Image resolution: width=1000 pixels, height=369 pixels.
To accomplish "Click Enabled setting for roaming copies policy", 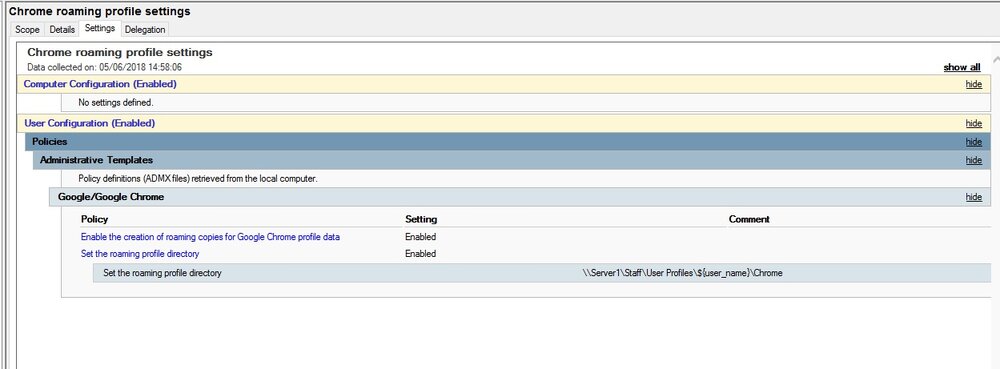I will coord(420,236).
